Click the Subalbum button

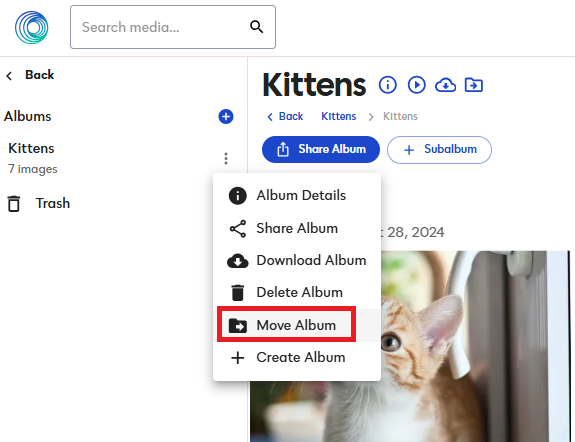(439, 150)
